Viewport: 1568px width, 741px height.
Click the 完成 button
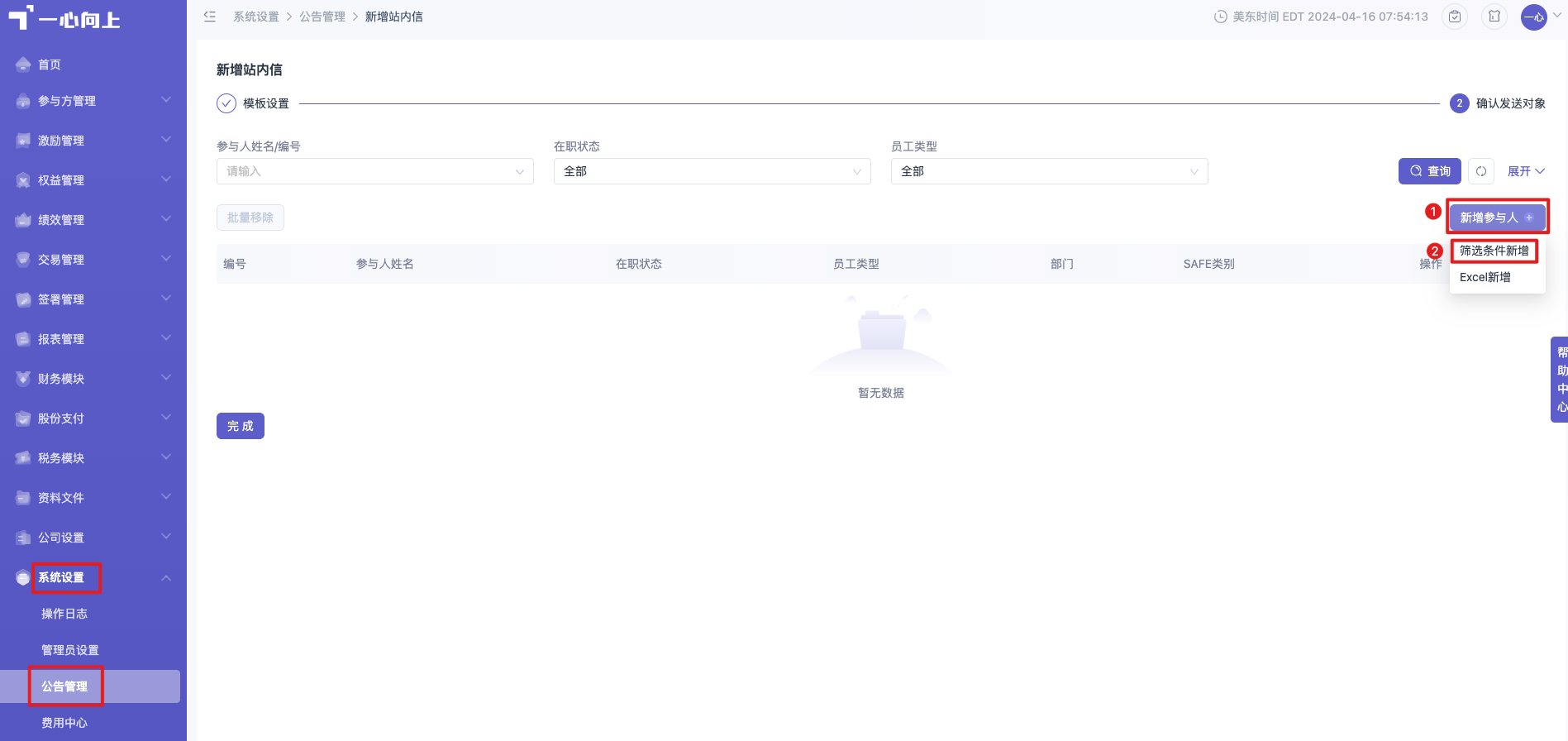(x=241, y=426)
